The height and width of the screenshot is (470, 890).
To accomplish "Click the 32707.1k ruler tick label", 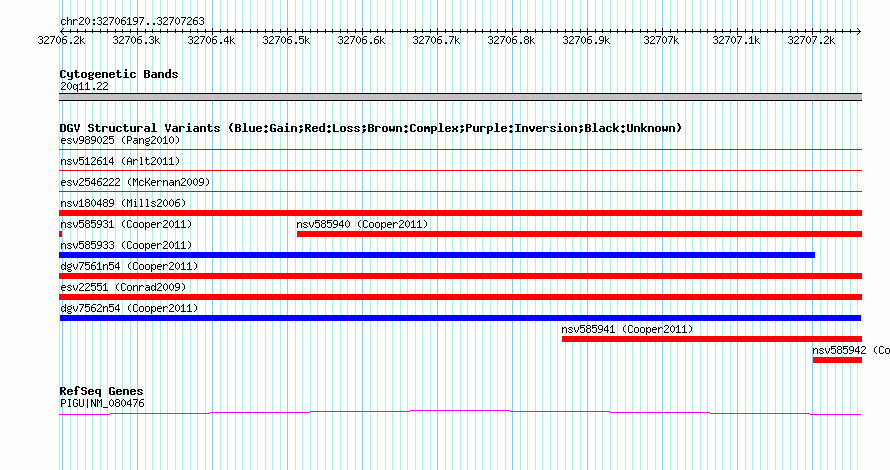I will pyautogui.click(x=736, y=40).
